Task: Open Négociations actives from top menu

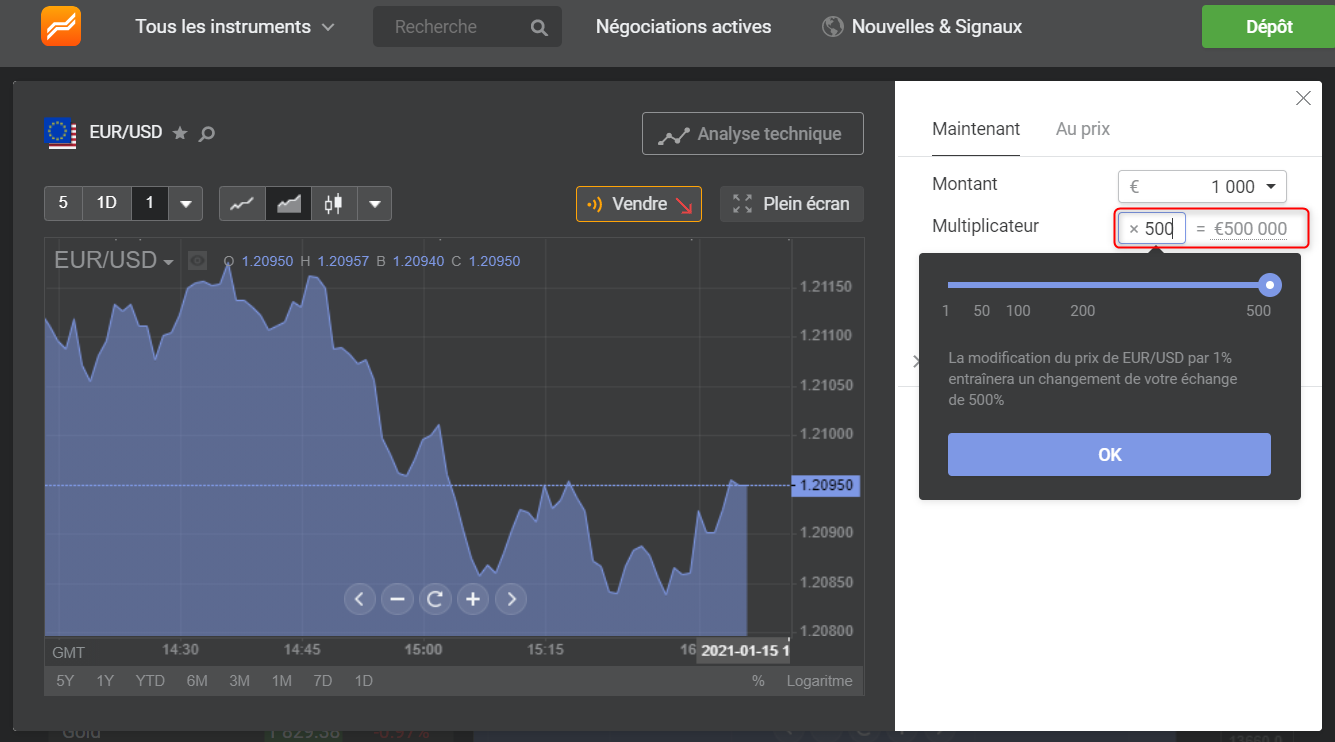Action: [x=683, y=26]
